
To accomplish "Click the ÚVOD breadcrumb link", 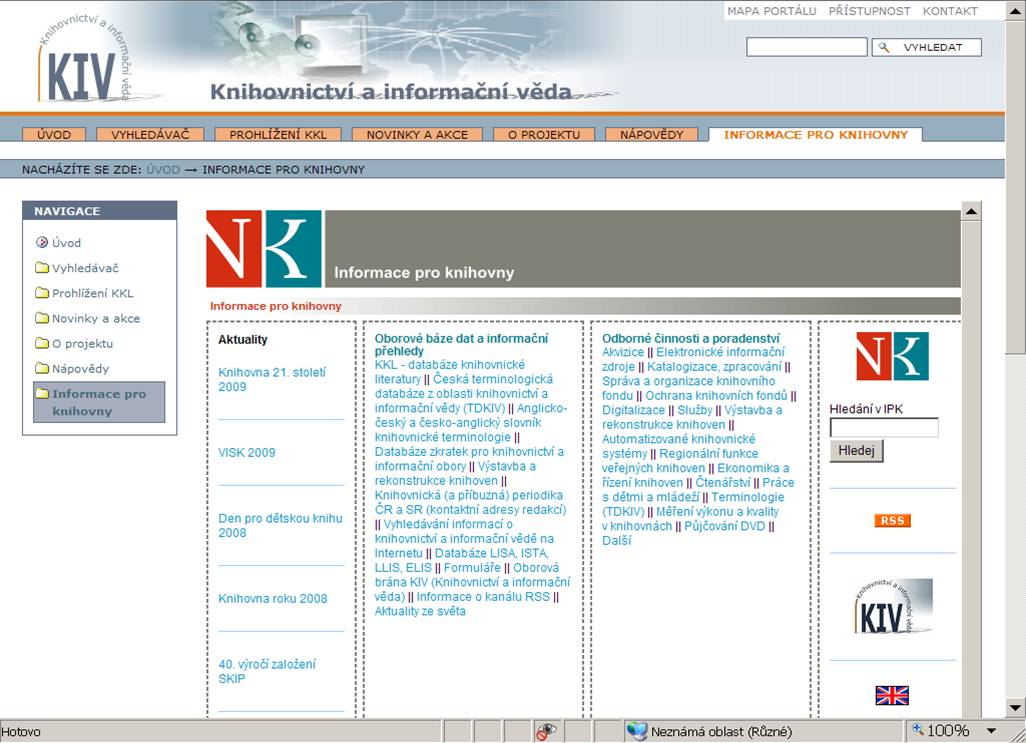I will [x=163, y=169].
